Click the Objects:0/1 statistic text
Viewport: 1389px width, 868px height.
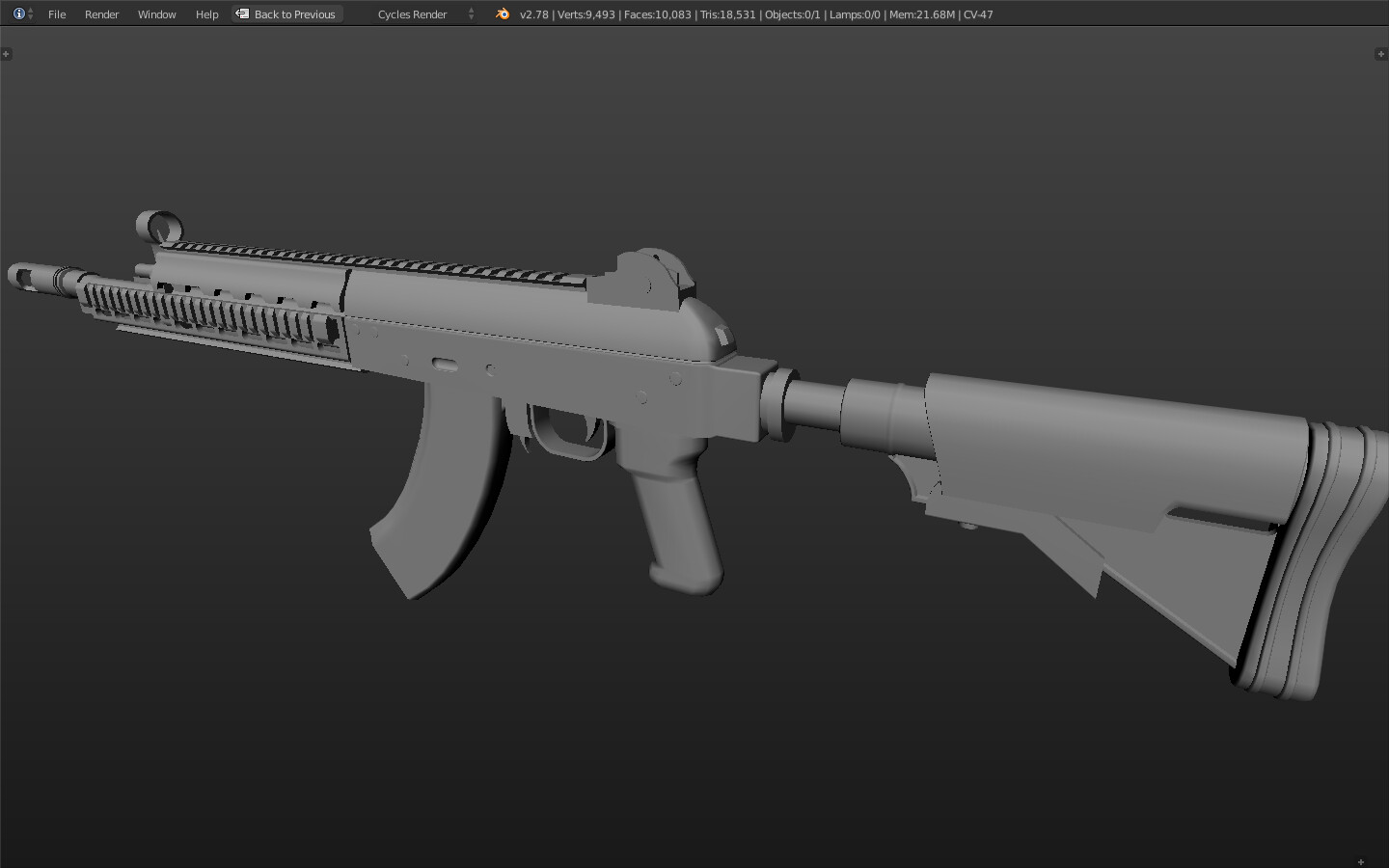click(x=793, y=14)
